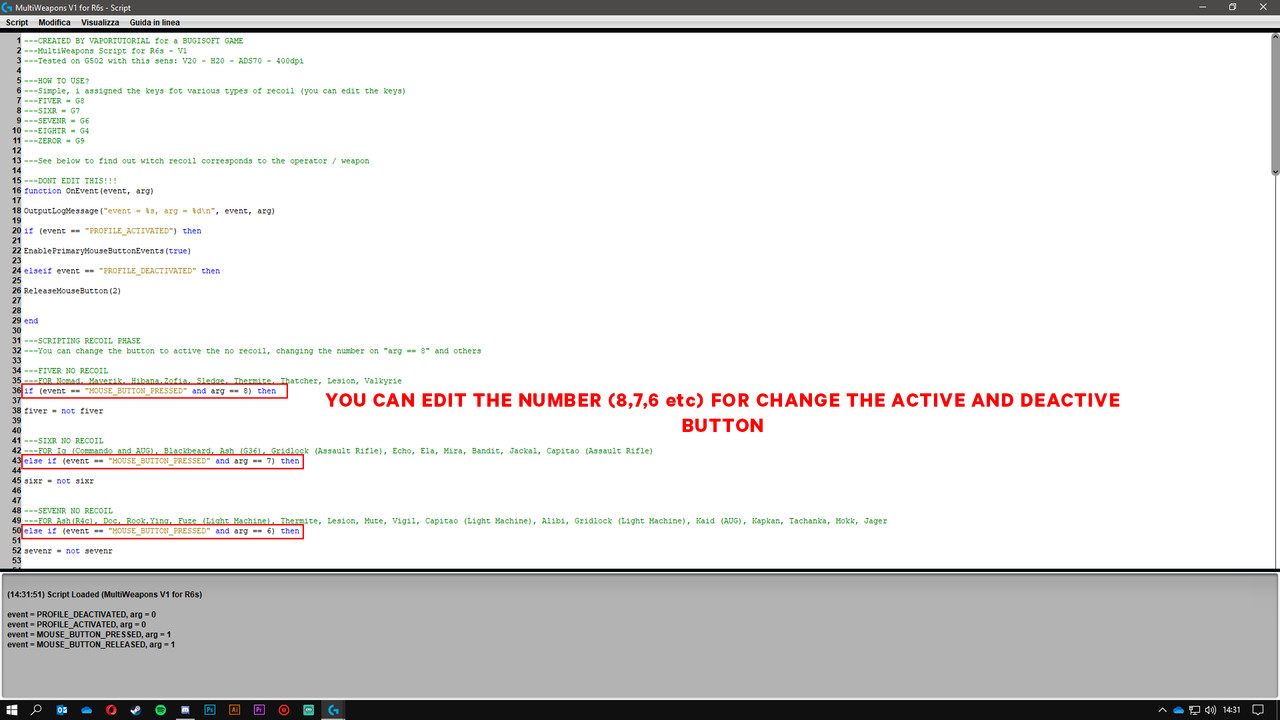
Task: Launch Premiere Pro from the taskbar
Action: click(259, 710)
